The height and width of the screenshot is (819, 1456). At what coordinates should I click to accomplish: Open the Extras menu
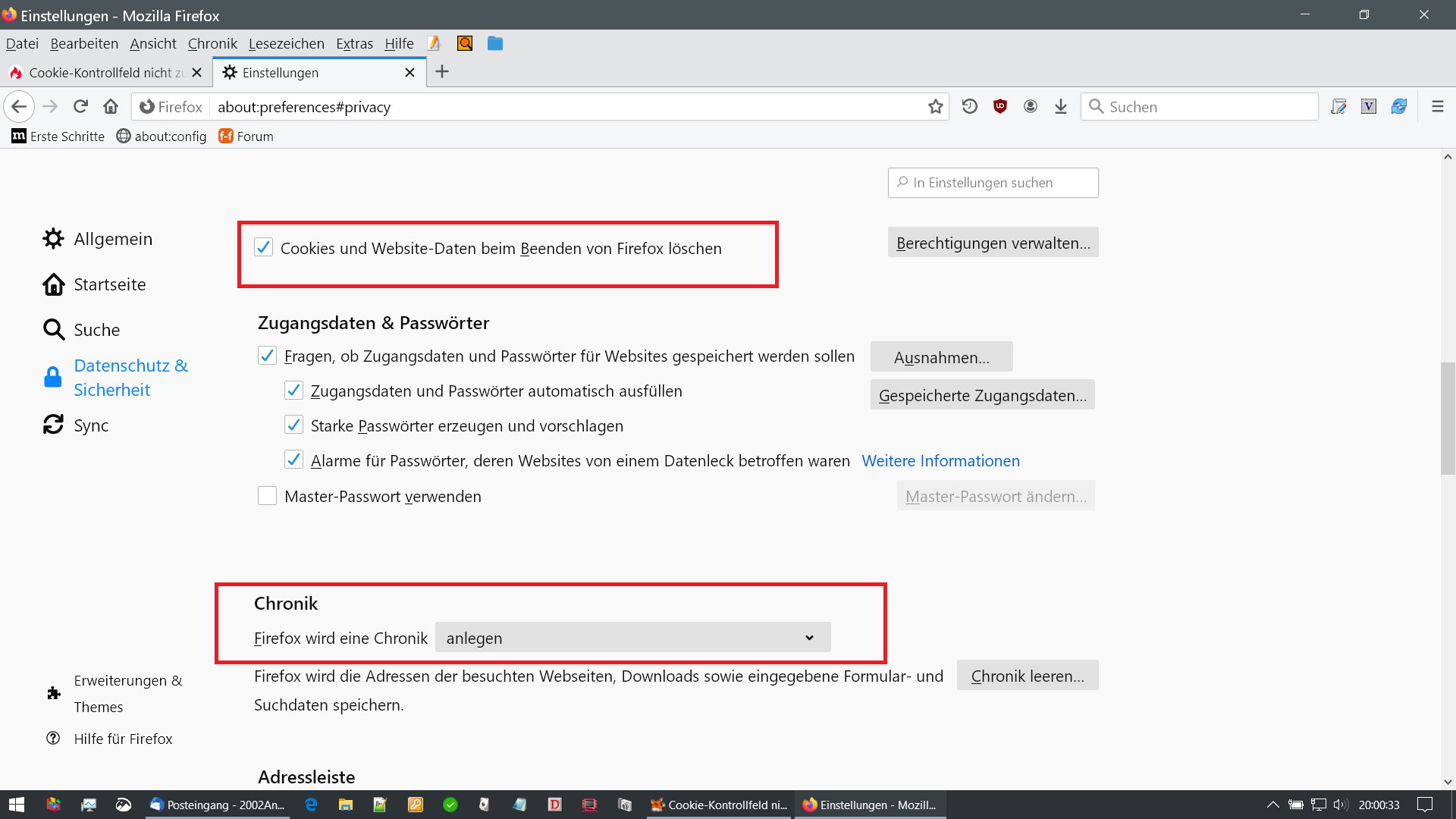tap(354, 43)
